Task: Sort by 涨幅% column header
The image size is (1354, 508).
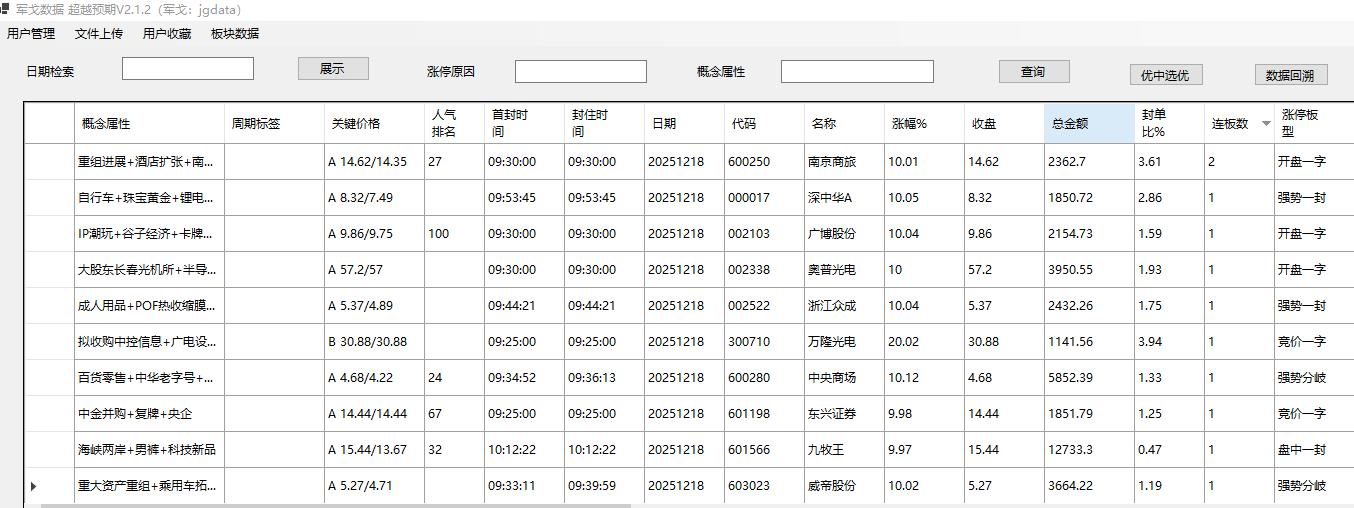Action: tap(924, 124)
